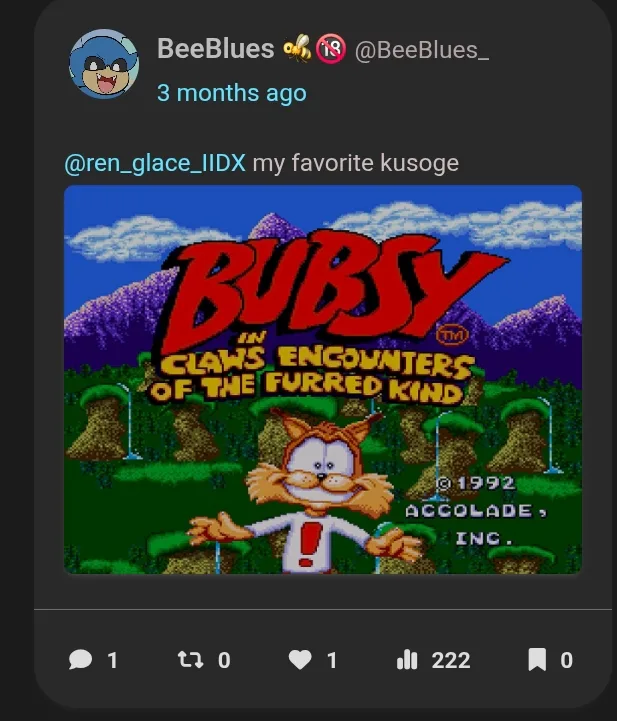Click the reply speech bubble icon

(x=80, y=660)
